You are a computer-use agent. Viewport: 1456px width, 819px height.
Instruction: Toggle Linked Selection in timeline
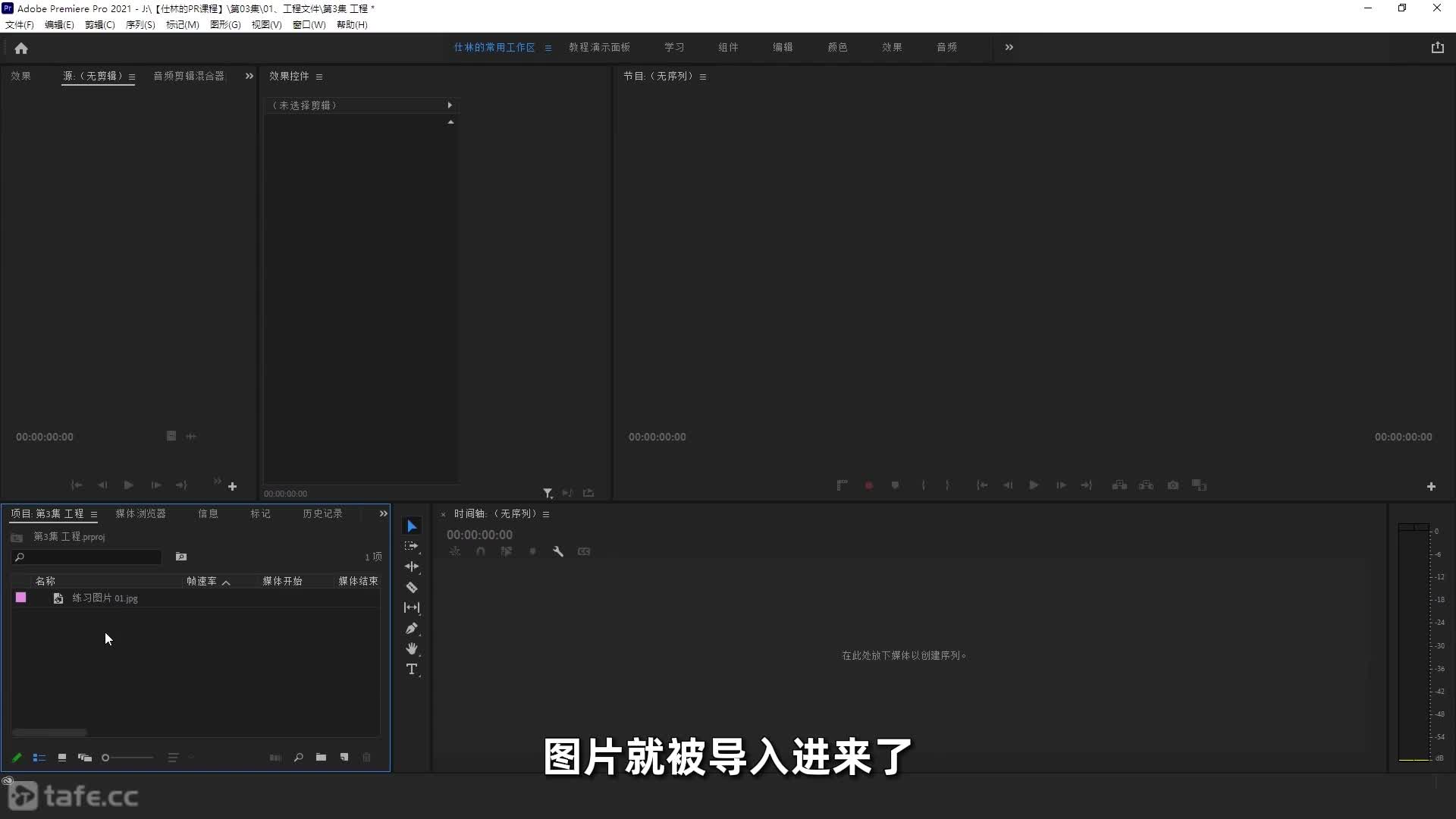[x=507, y=551]
